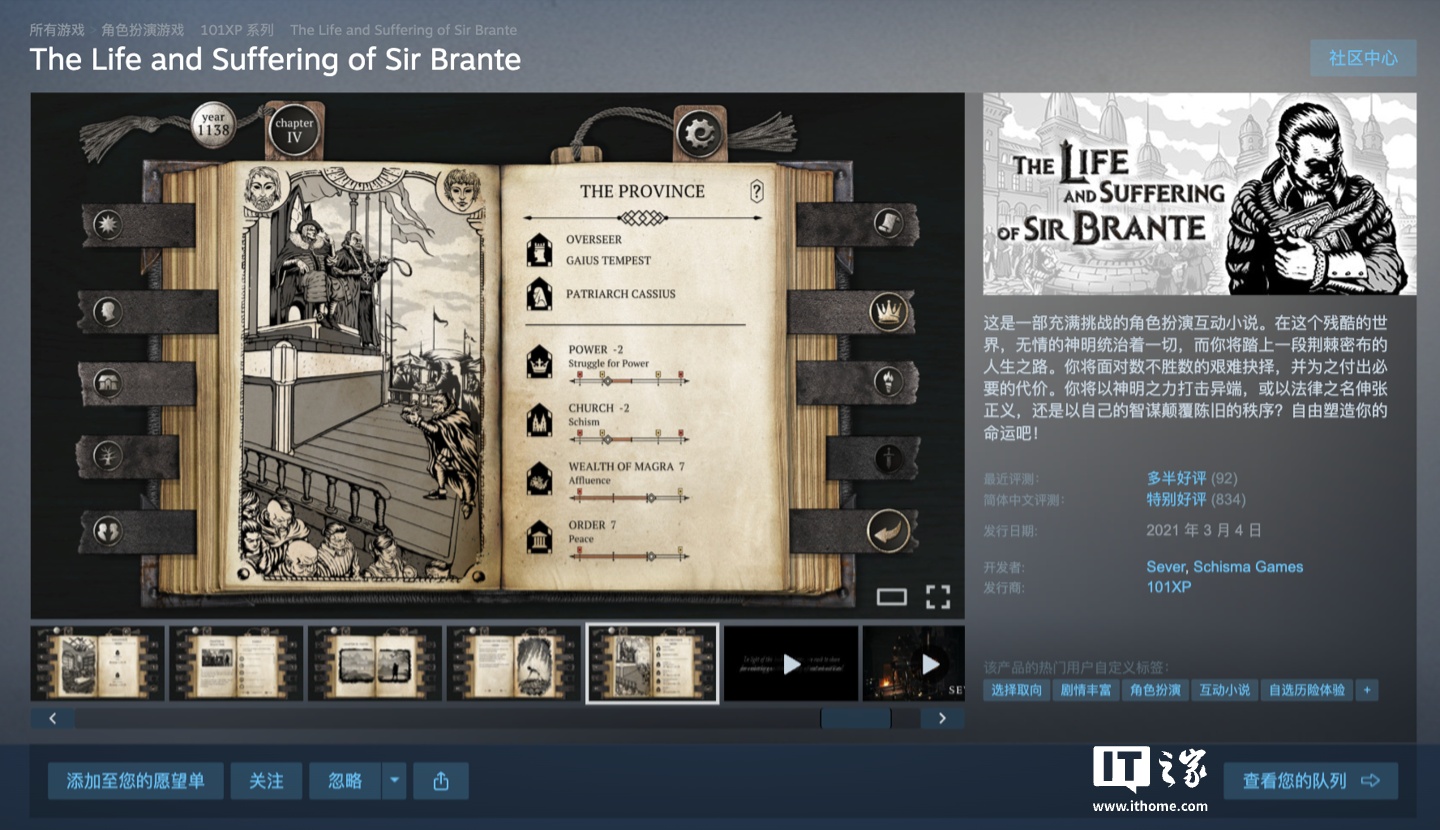Open the 101XP 系列 breadcrumb
This screenshot has width=1440, height=830.
click(237, 30)
